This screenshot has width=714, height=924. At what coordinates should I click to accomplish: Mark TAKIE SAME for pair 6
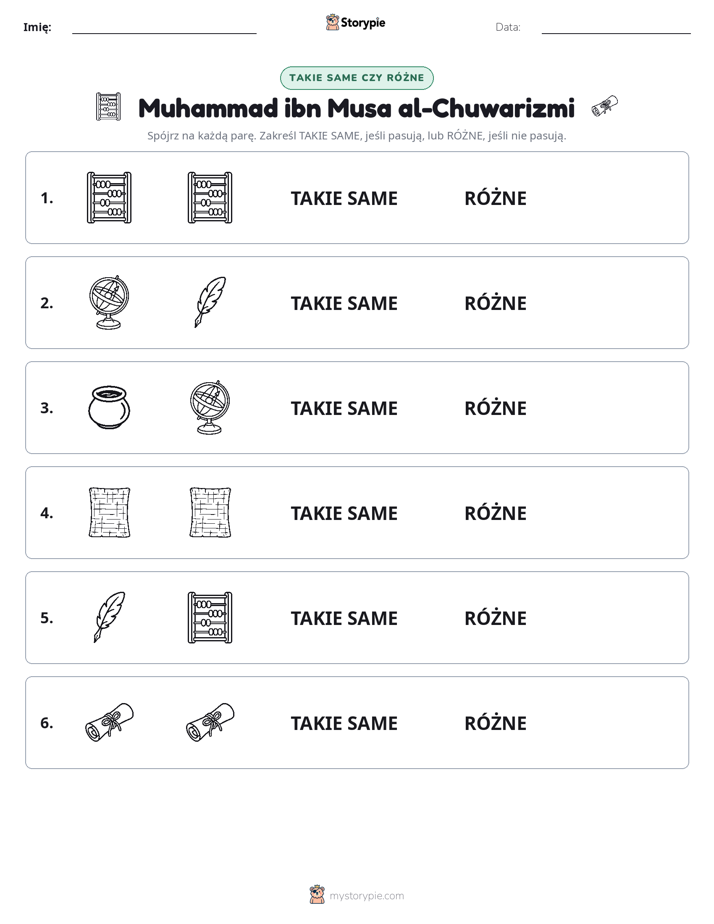click(x=344, y=723)
